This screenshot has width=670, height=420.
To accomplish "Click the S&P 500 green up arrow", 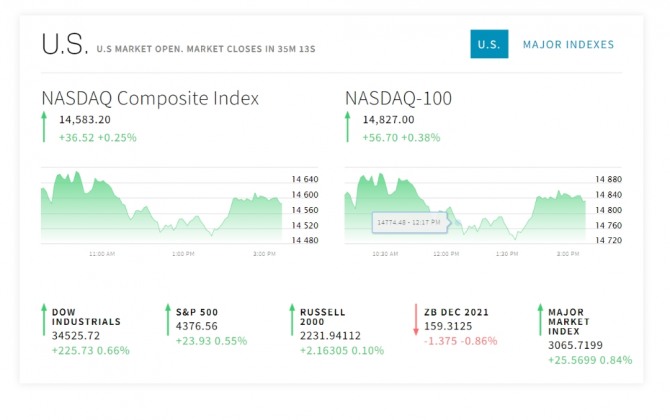I will pos(168,319).
